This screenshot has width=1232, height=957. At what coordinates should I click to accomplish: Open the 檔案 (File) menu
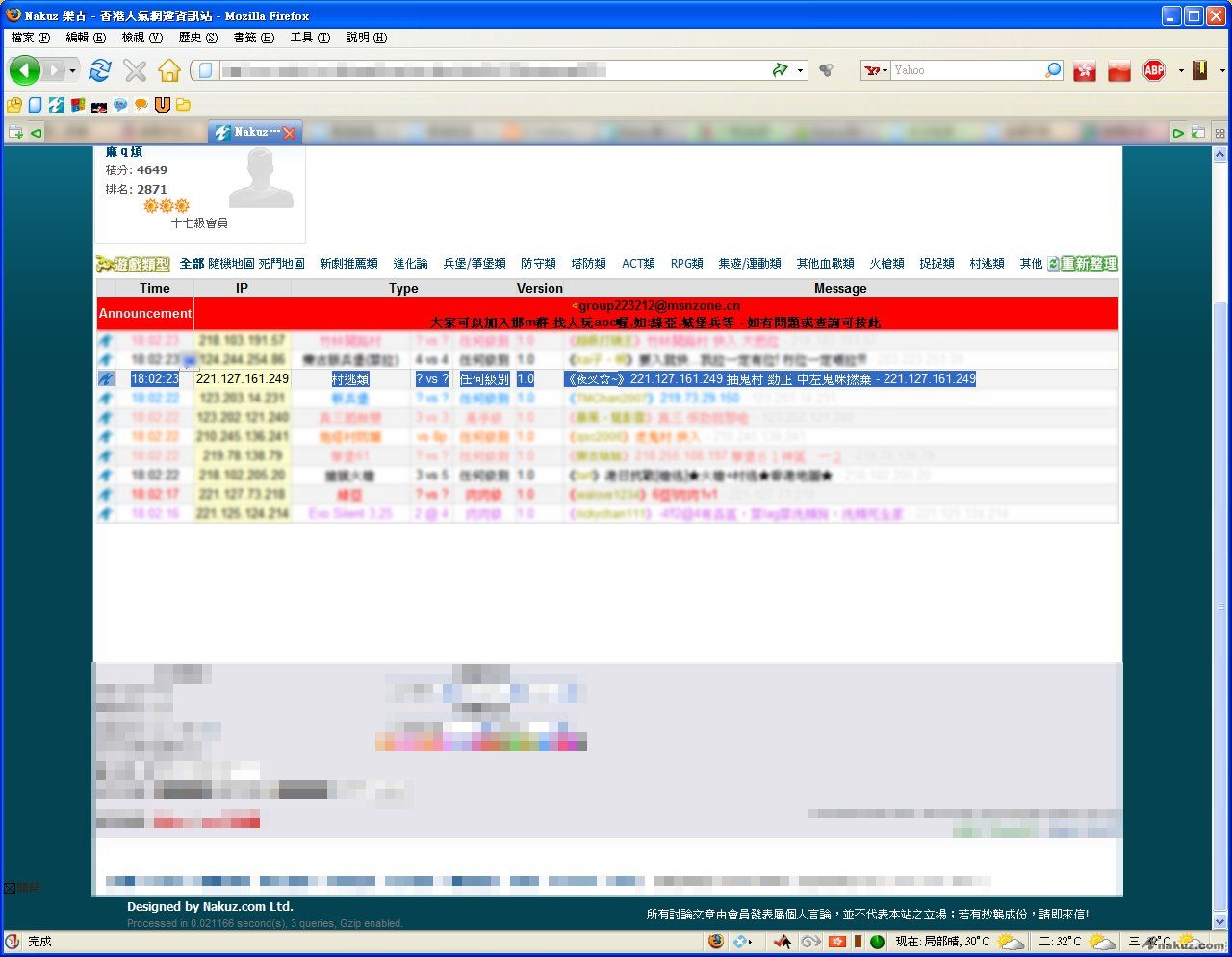[31, 38]
